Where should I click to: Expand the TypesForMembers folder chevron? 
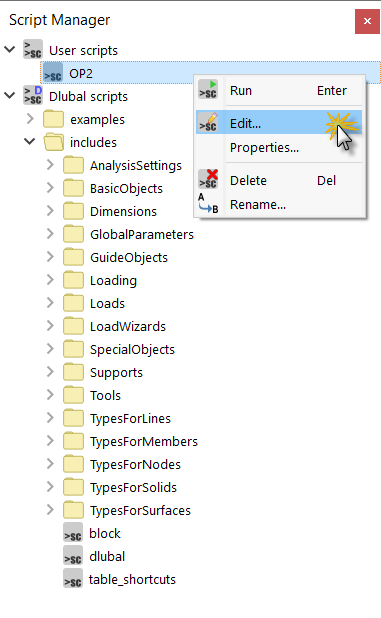(50, 441)
